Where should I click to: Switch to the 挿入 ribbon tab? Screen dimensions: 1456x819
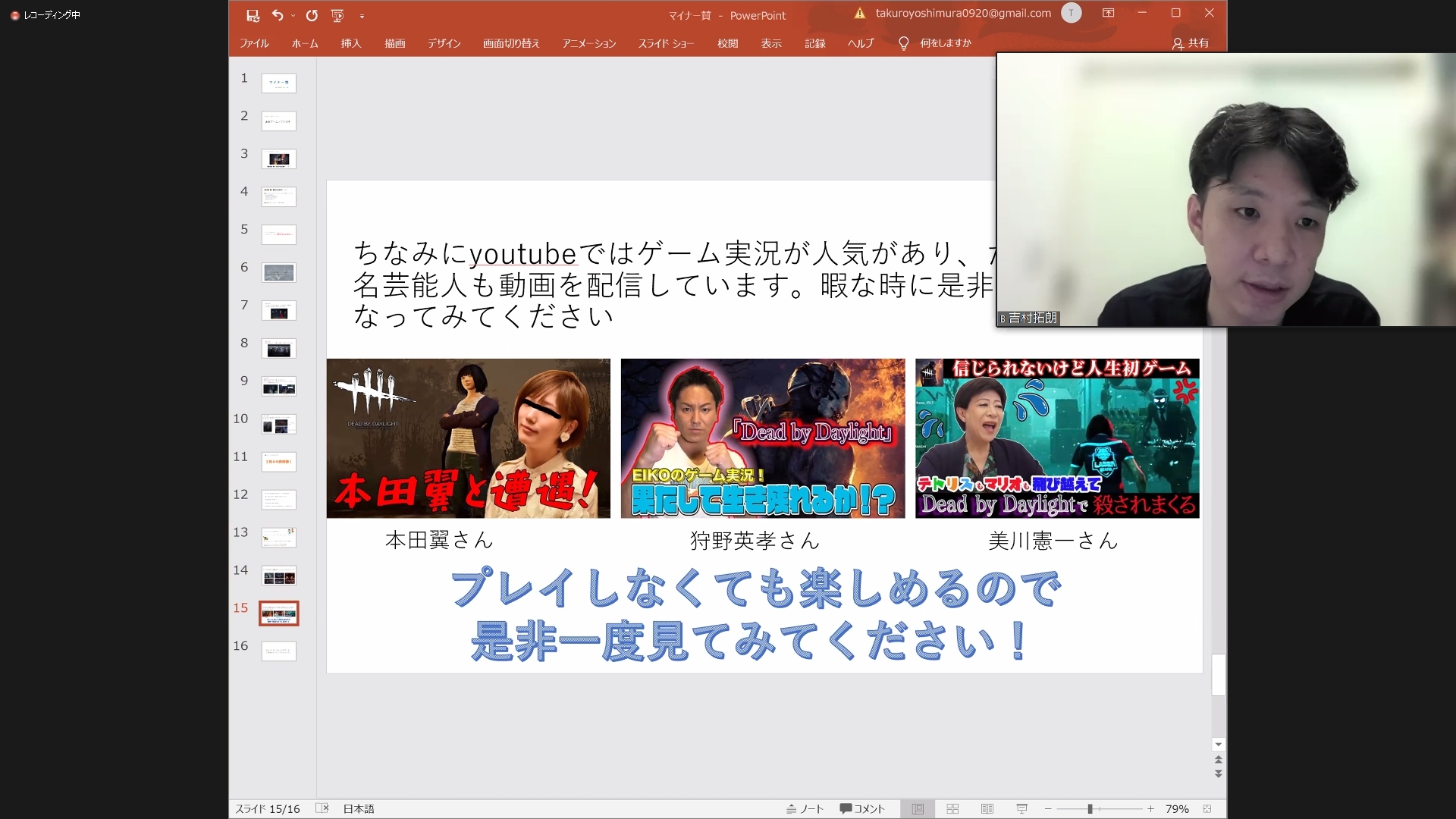[350, 43]
